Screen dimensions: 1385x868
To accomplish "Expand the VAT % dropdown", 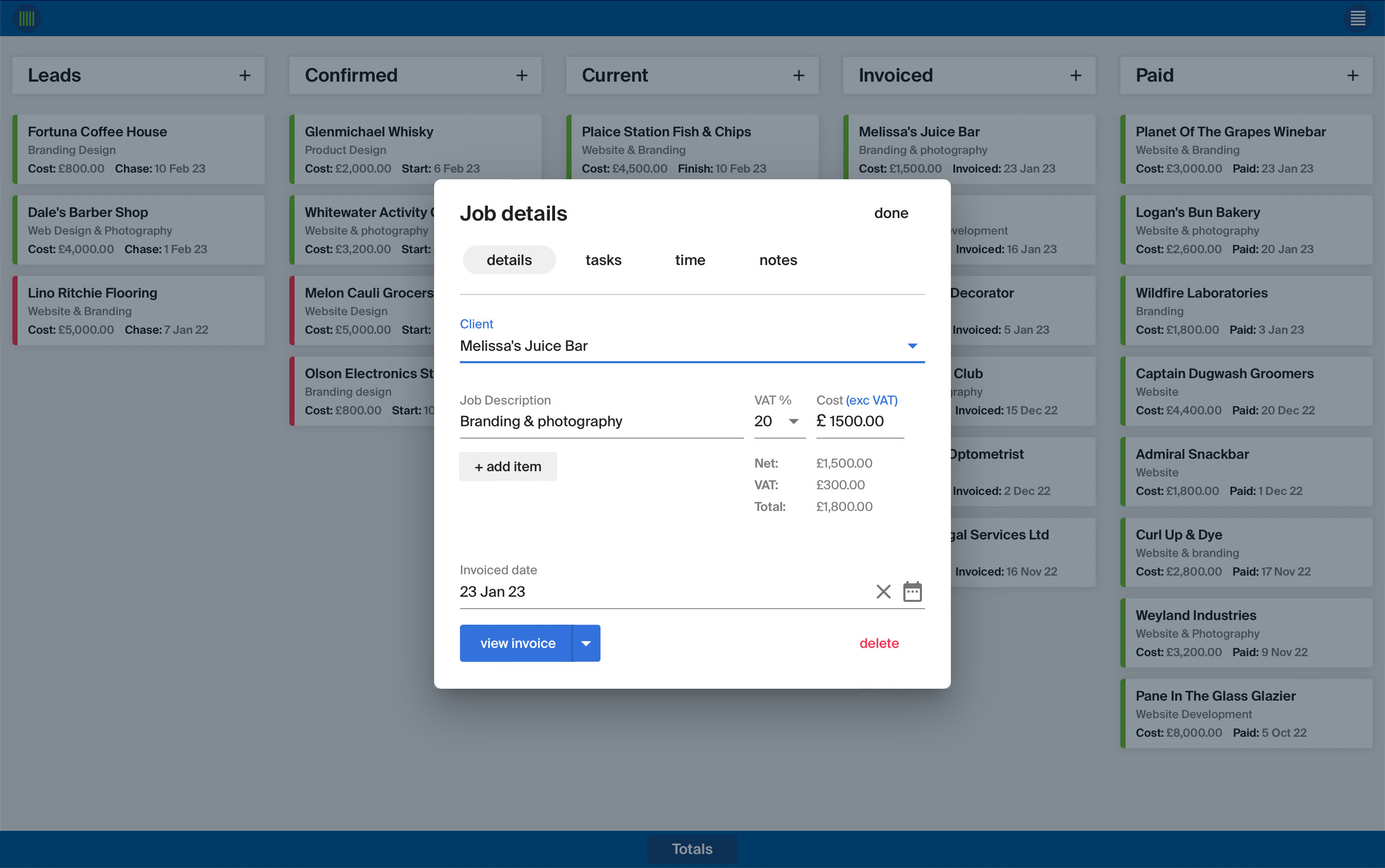I will [x=794, y=421].
